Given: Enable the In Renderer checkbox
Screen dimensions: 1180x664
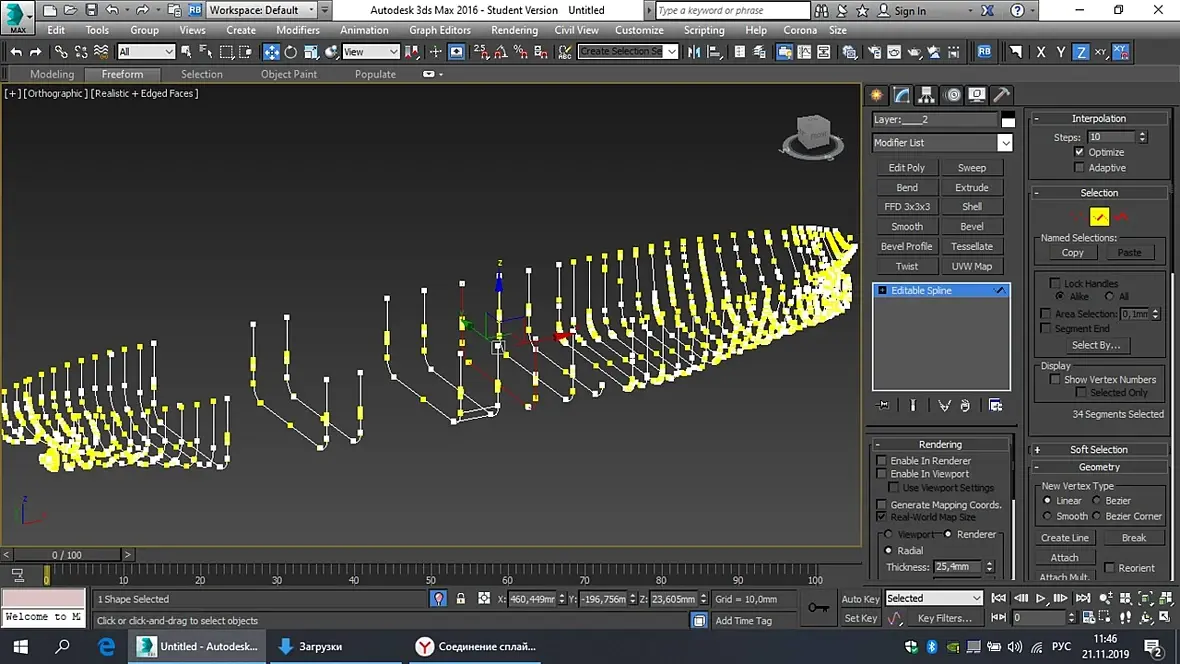Looking at the screenshot, I should pos(881,461).
